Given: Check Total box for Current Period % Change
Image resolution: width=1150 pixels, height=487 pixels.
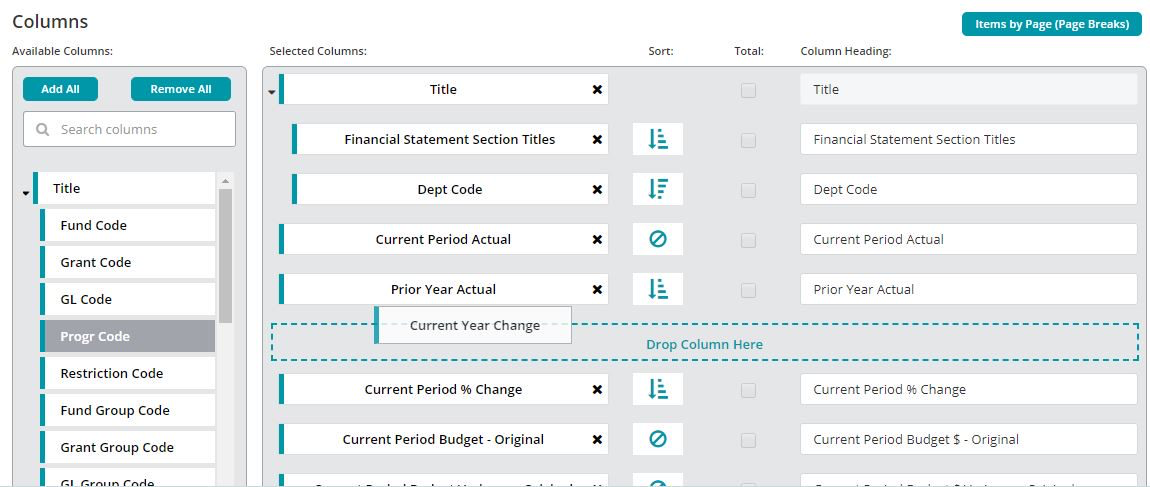Looking at the screenshot, I should 748,390.
